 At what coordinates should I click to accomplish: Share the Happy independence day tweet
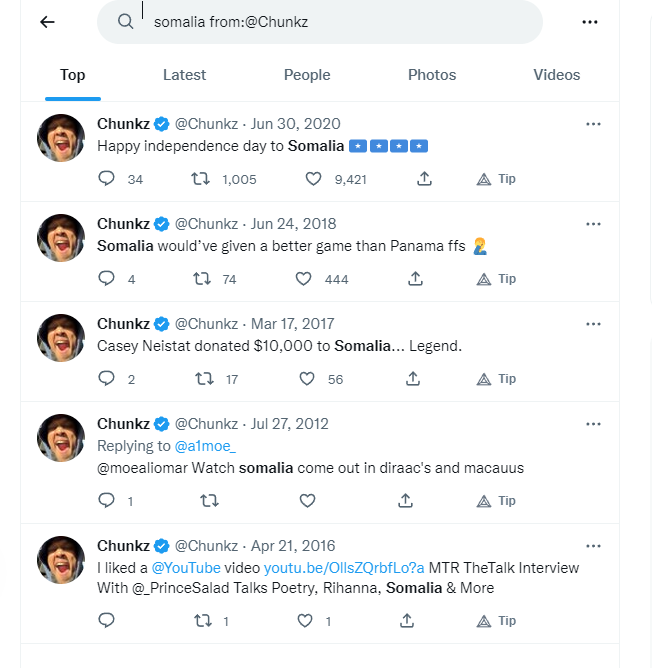tap(424, 179)
